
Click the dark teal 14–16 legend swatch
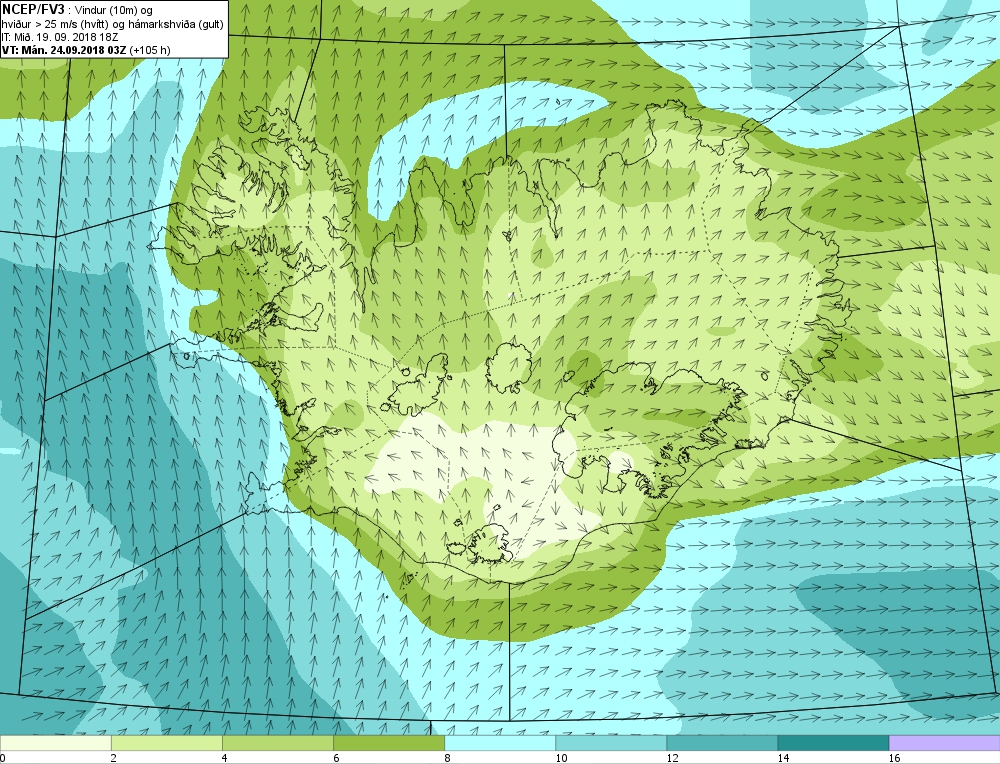point(832,743)
